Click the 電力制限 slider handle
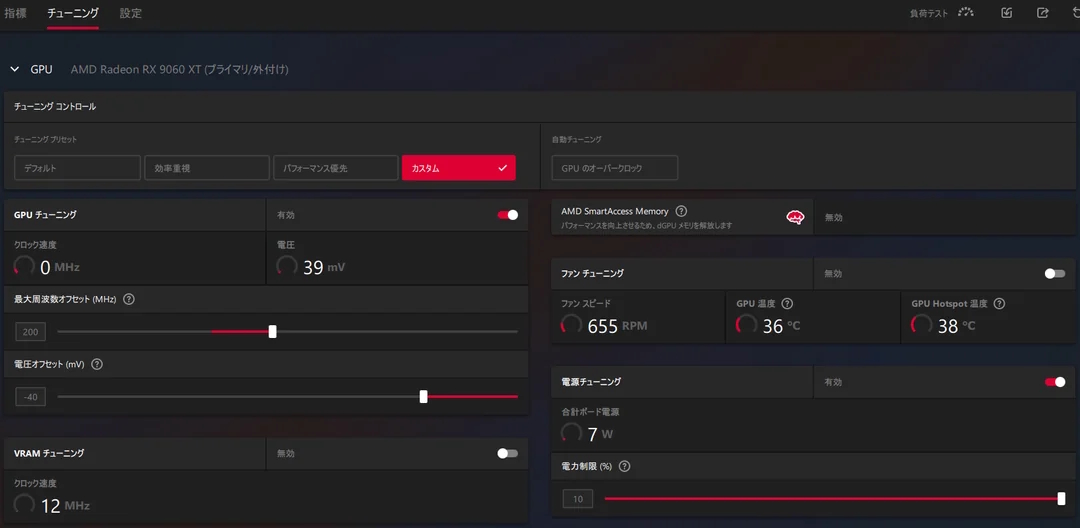This screenshot has width=1080, height=528. click(1061, 498)
